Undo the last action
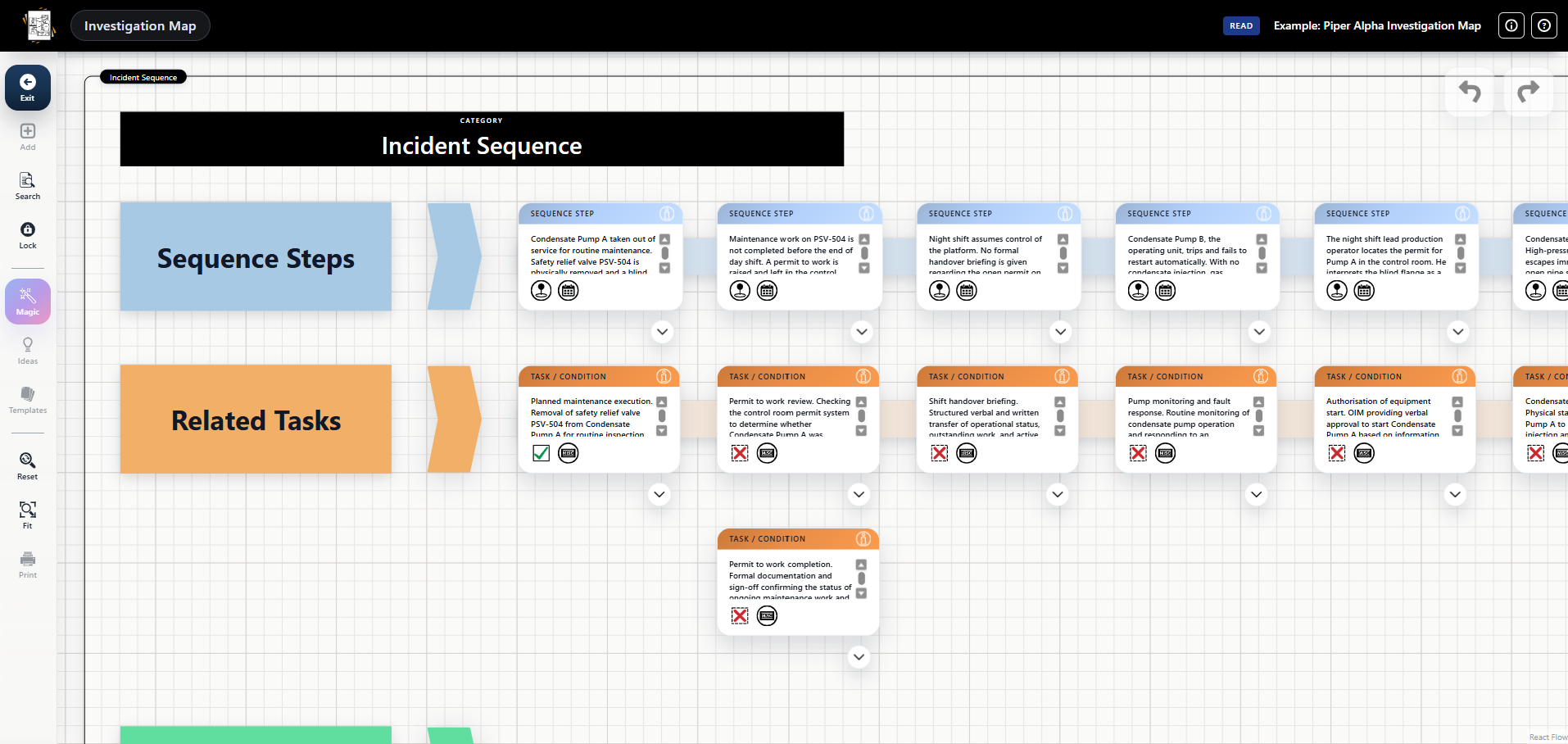 [1470, 92]
